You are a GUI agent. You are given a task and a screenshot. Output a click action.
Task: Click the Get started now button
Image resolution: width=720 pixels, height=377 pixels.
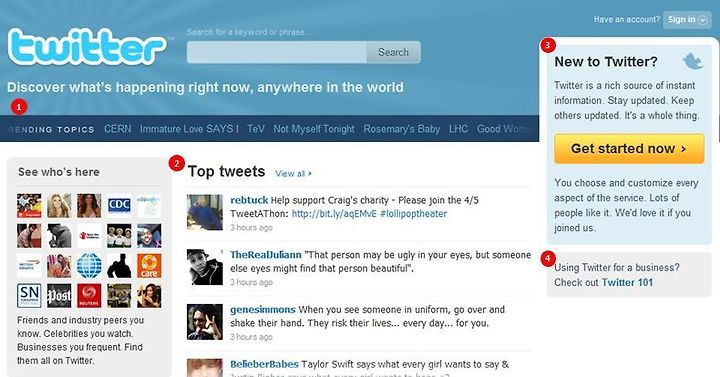[629, 149]
